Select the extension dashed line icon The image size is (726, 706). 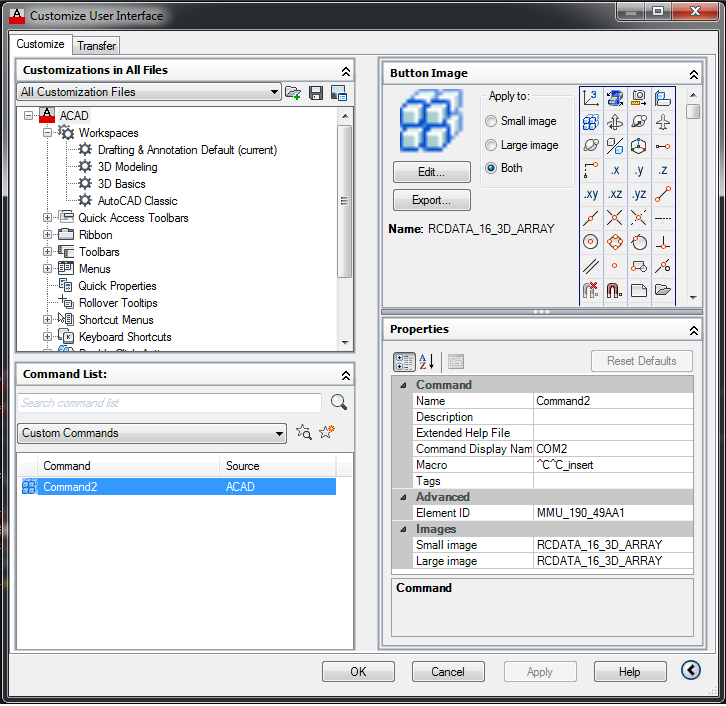tap(663, 218)
